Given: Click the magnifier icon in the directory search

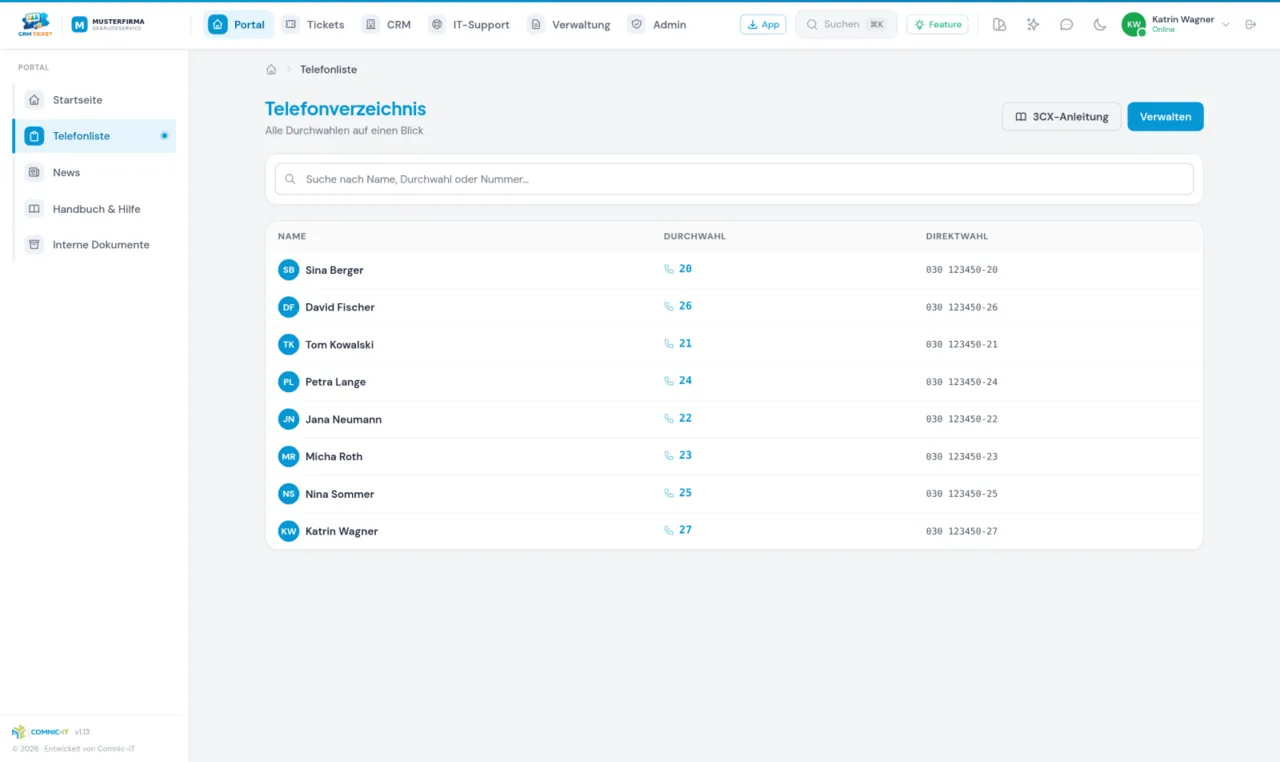Looking at the screenshot, I should [290, 179].
